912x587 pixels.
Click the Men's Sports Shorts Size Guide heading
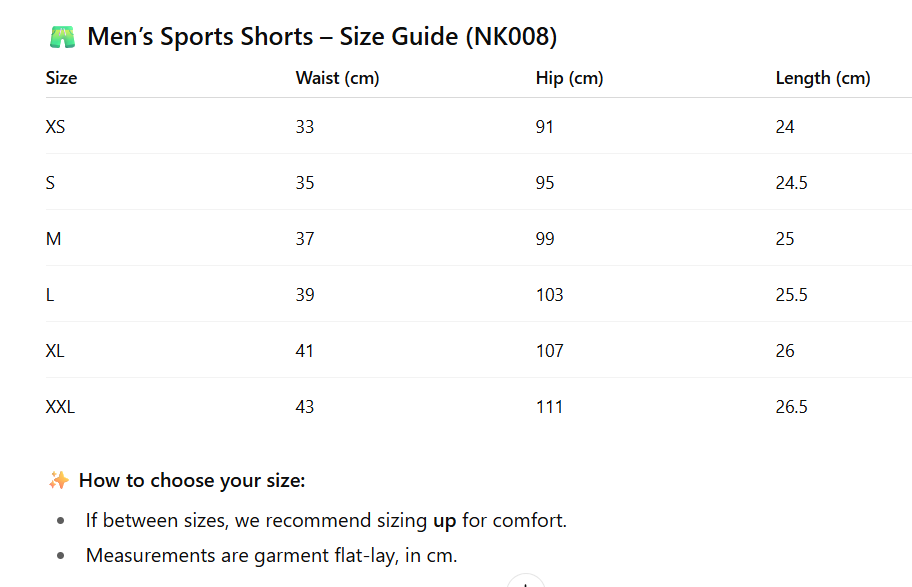click(x=322, y=37)
